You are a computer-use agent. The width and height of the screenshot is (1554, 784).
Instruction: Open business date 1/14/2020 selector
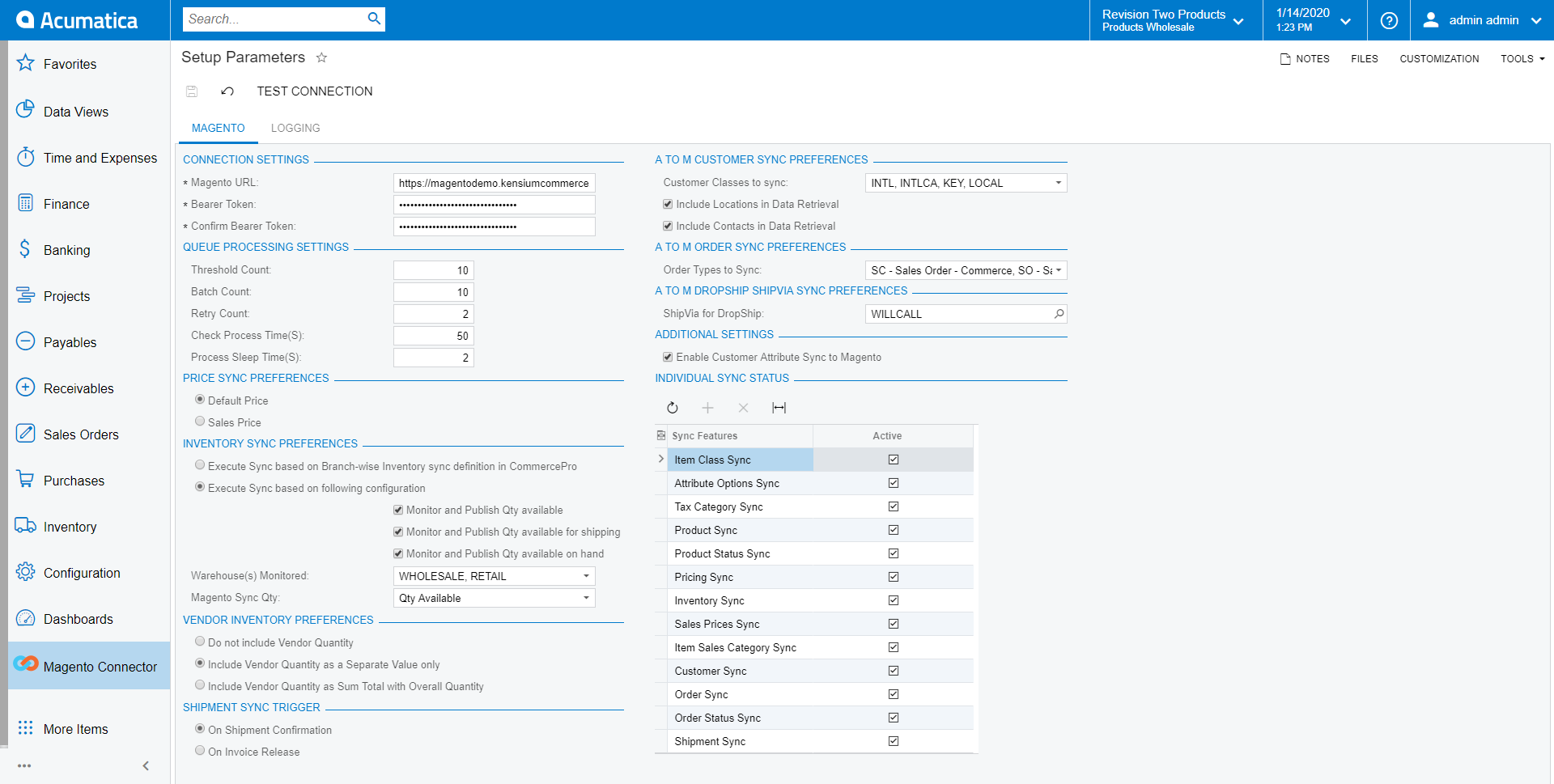(1314, 20)
